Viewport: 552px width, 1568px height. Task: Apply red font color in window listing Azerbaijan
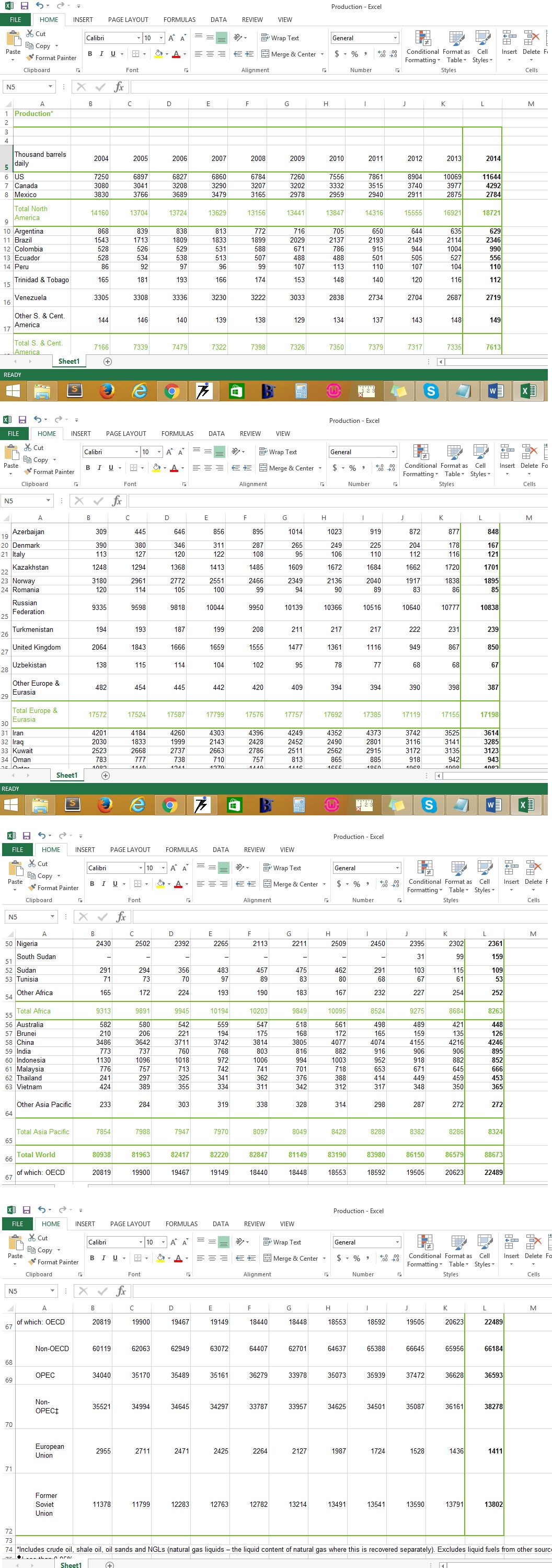click(174, 468)
